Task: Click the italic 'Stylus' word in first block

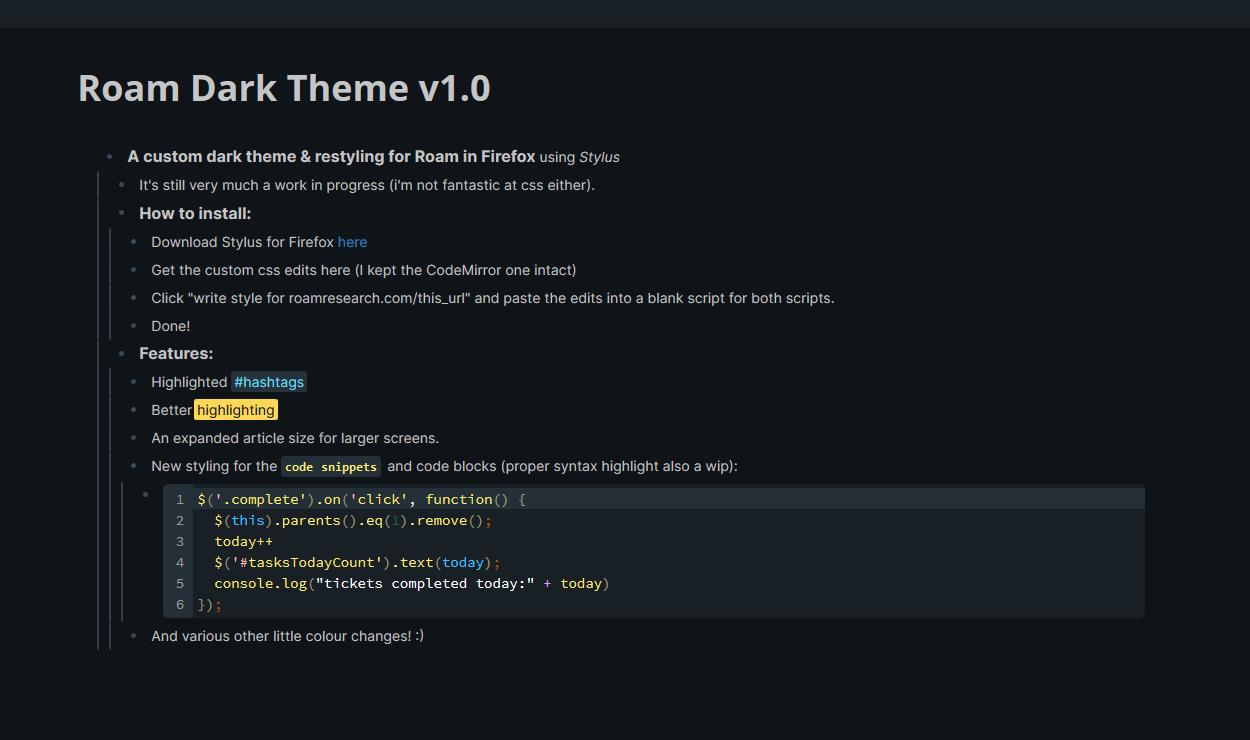Action: [600, 157]
